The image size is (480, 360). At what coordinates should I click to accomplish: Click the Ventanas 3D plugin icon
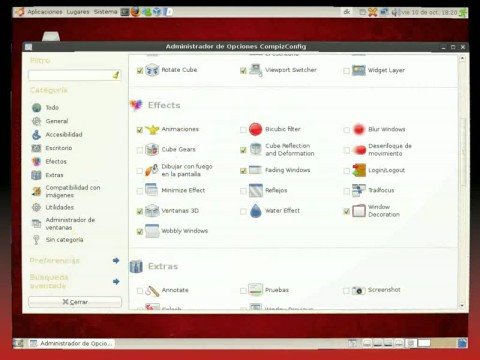[152, 211]
